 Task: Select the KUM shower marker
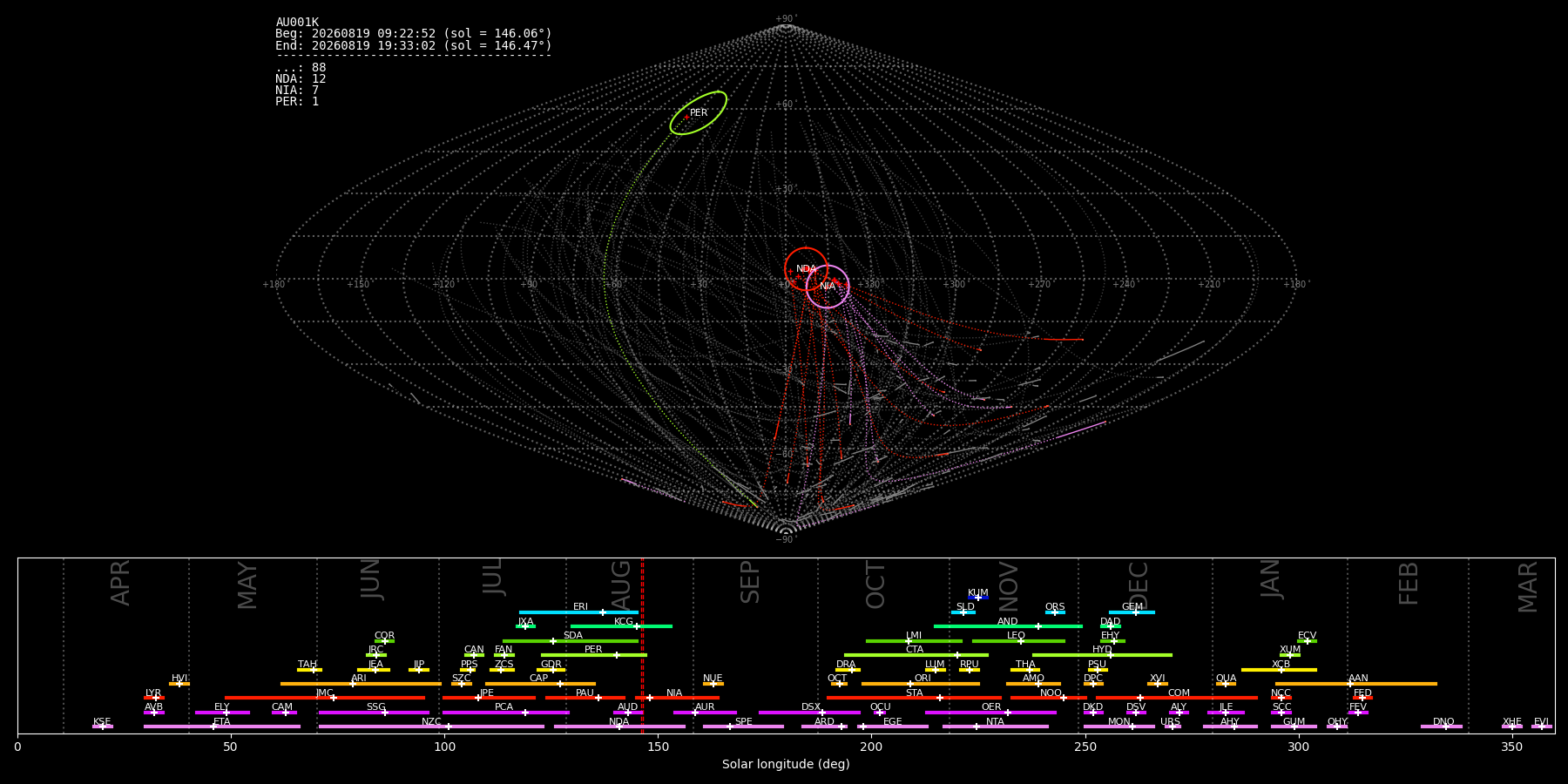978,598
